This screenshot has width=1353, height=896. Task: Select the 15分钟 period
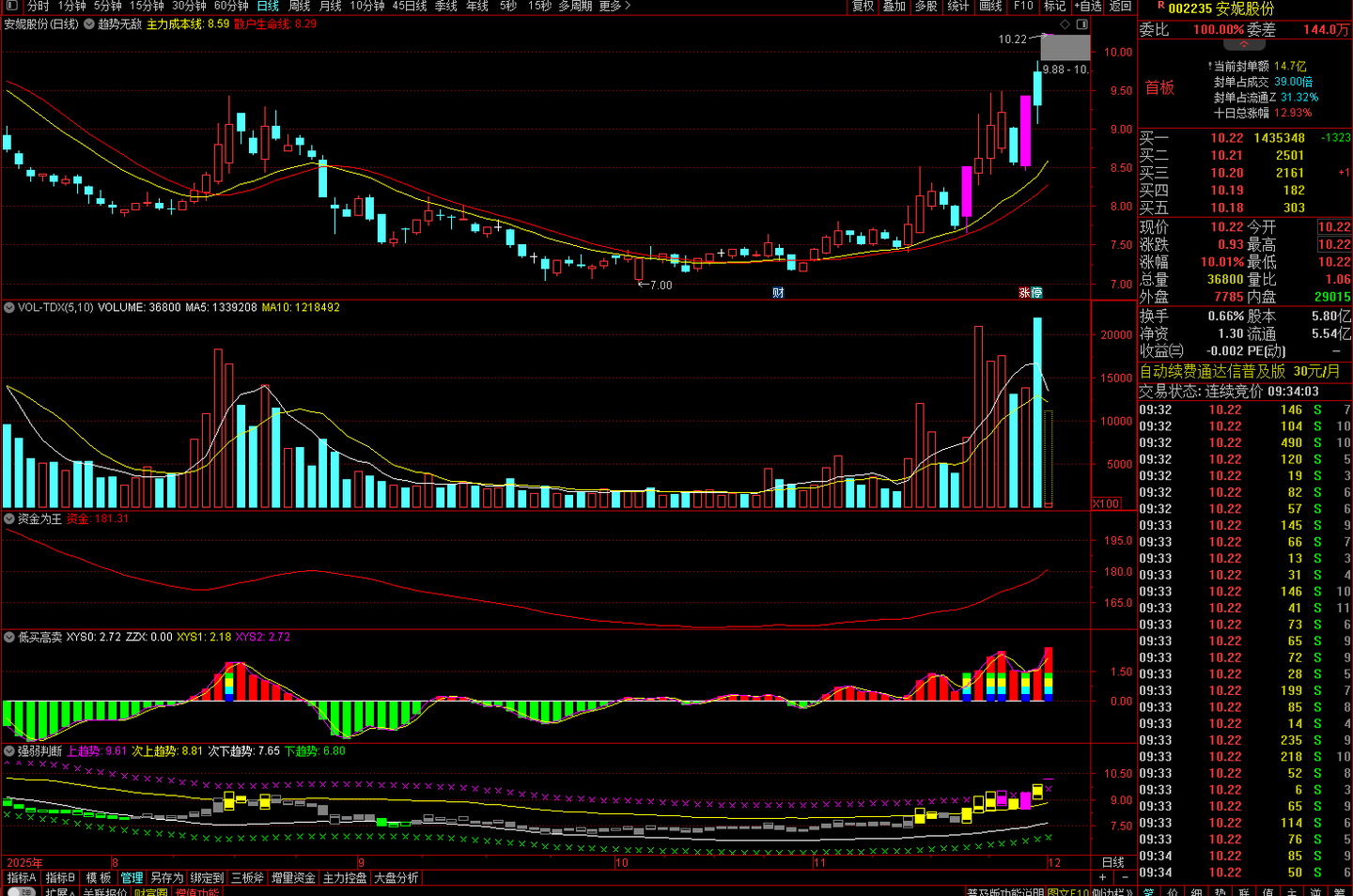(147, 6)
